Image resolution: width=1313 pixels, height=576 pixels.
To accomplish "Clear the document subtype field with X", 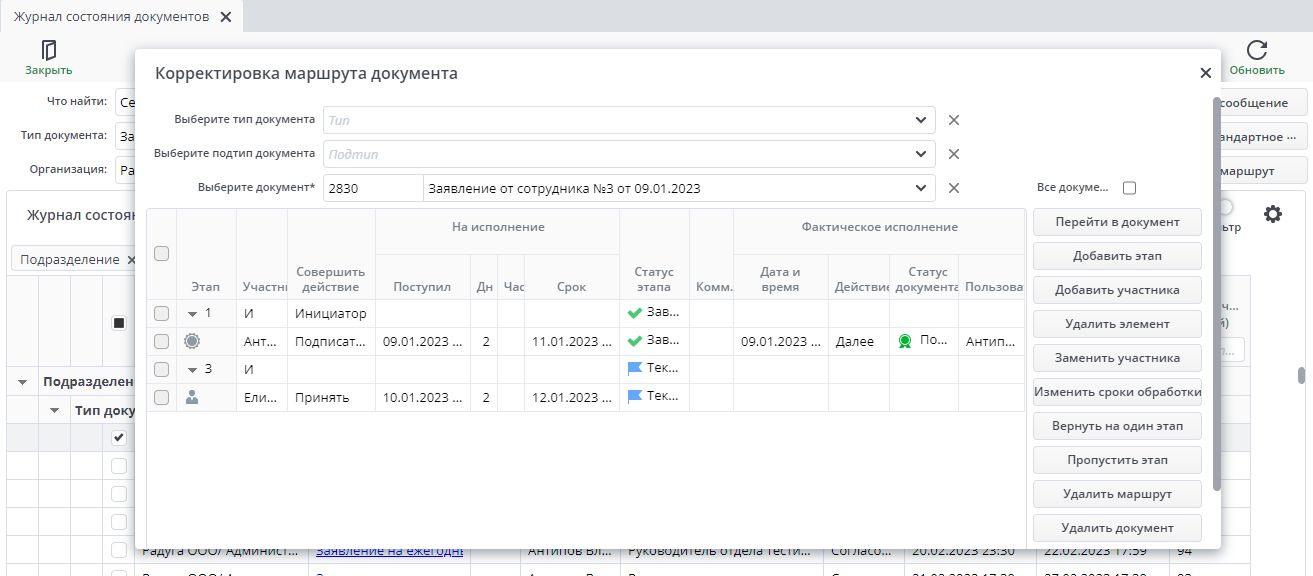I will [953, 154].
